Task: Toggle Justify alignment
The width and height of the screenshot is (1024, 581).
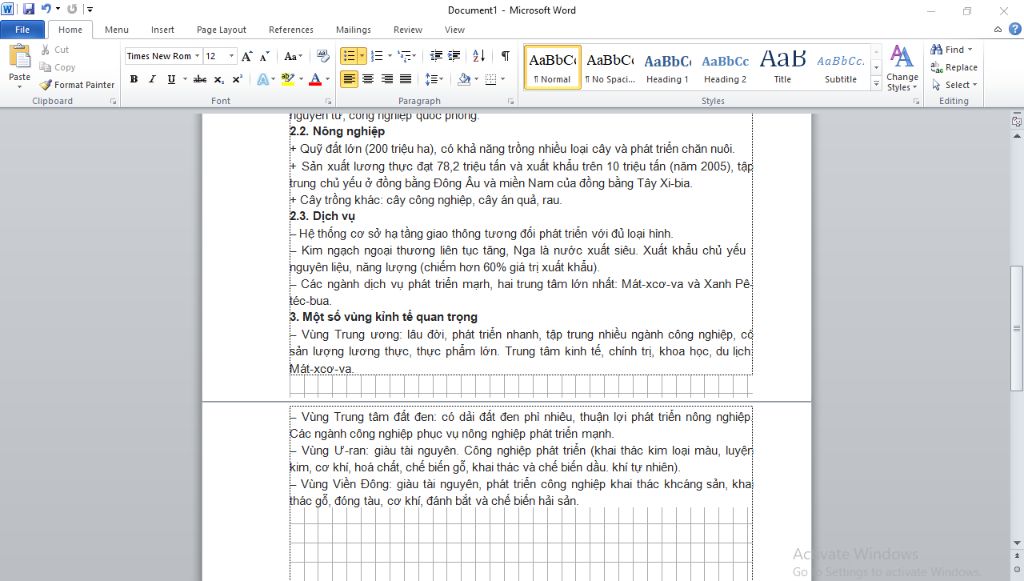Action: pos(406,79)
